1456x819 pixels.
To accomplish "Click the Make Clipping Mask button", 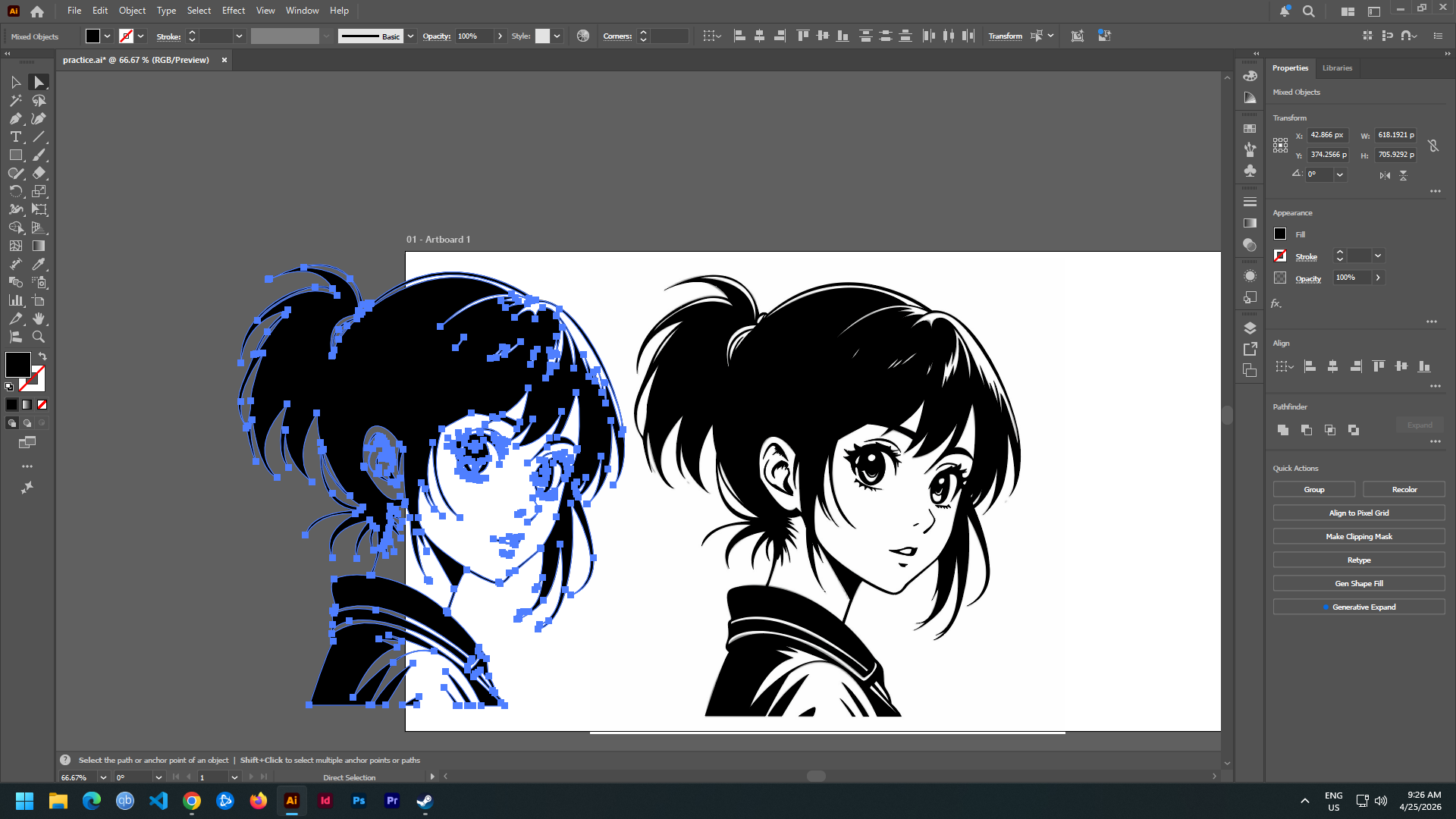I will click(1358, 537).
